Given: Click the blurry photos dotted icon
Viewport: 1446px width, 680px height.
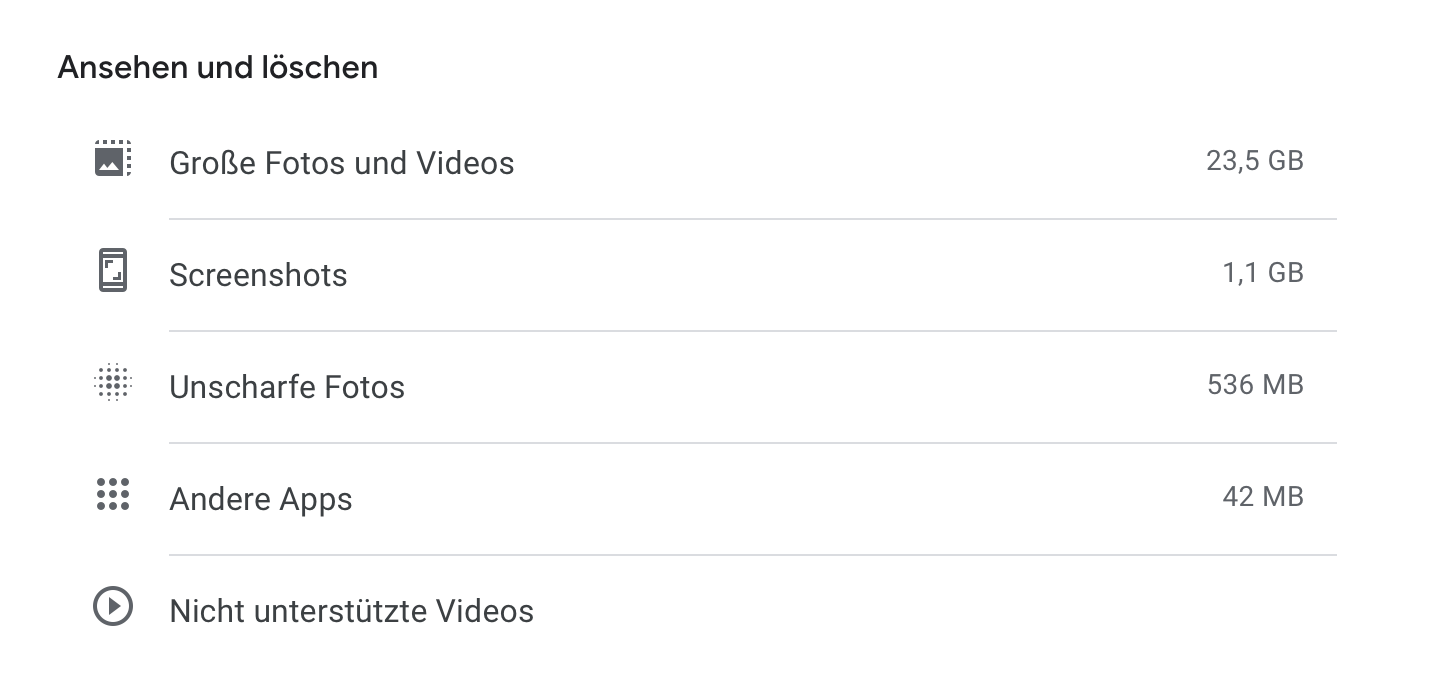Looking at the screenshot, I should [x=113, y=384].
